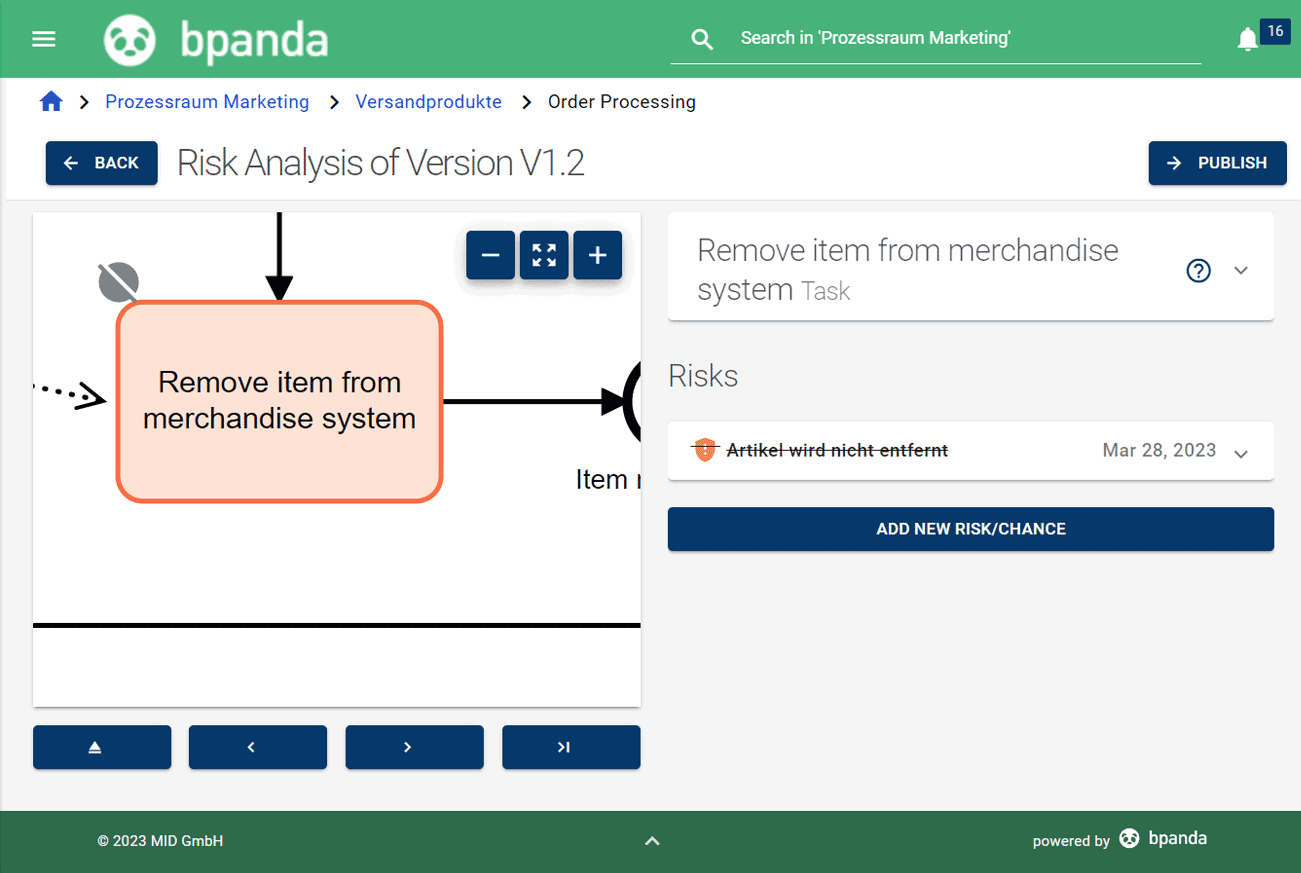Click the PUBLISH button

[x=1217, y=163]
